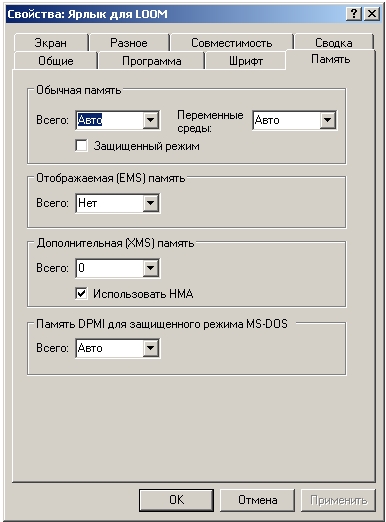The image size is (386, 522).
Task: Click the help question mark icon
Action: [354, 14]
